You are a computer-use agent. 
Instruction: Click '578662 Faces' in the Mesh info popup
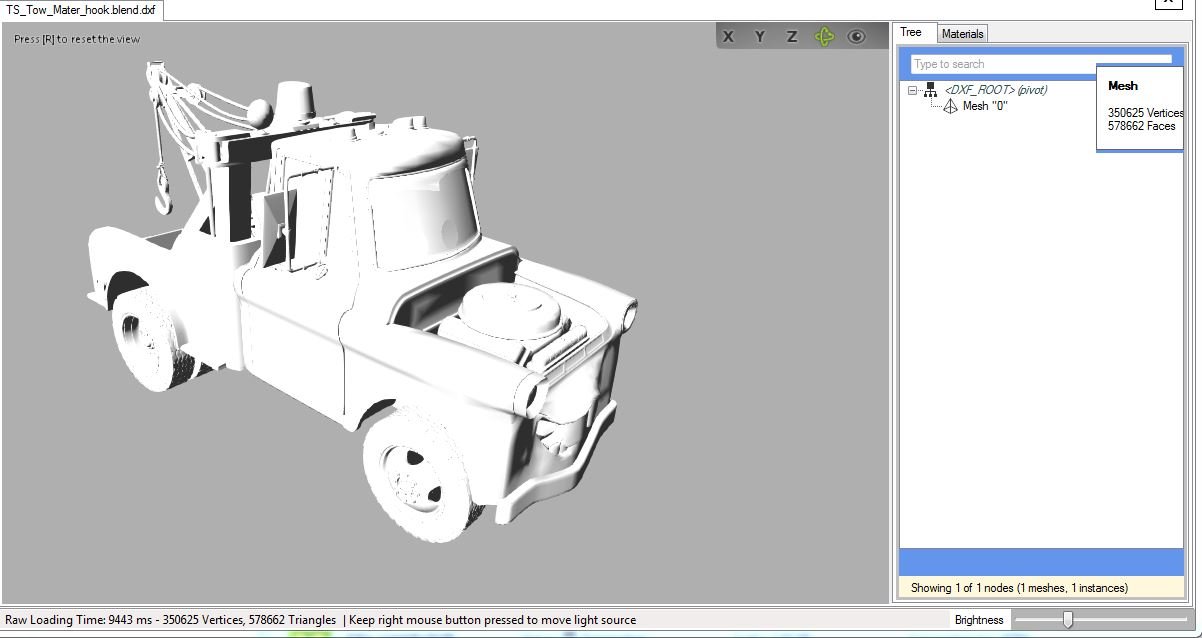point(1141,126)
